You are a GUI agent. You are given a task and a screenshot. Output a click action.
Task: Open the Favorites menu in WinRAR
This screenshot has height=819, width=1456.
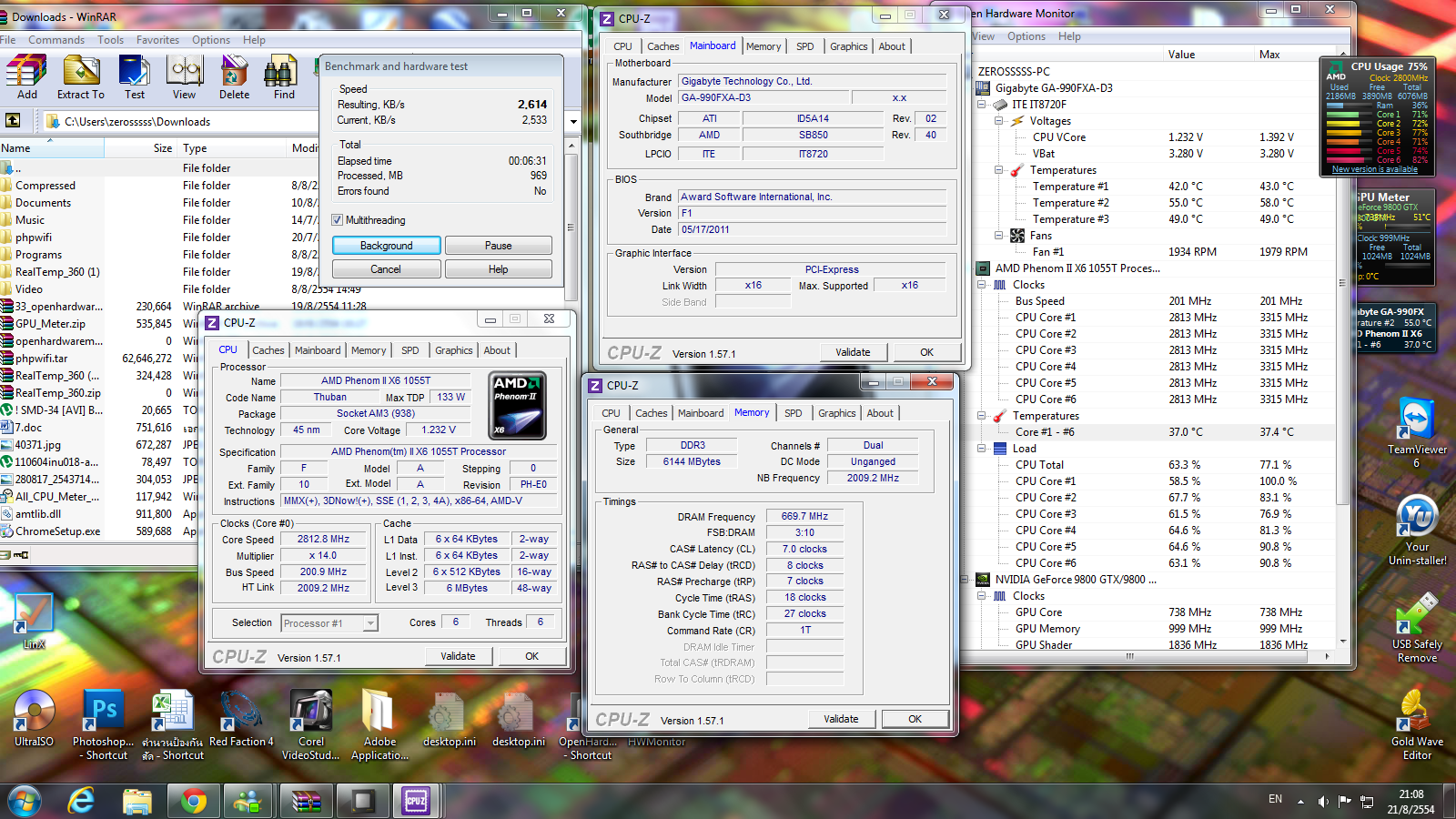pyautogui.click(x=157, y=40)
